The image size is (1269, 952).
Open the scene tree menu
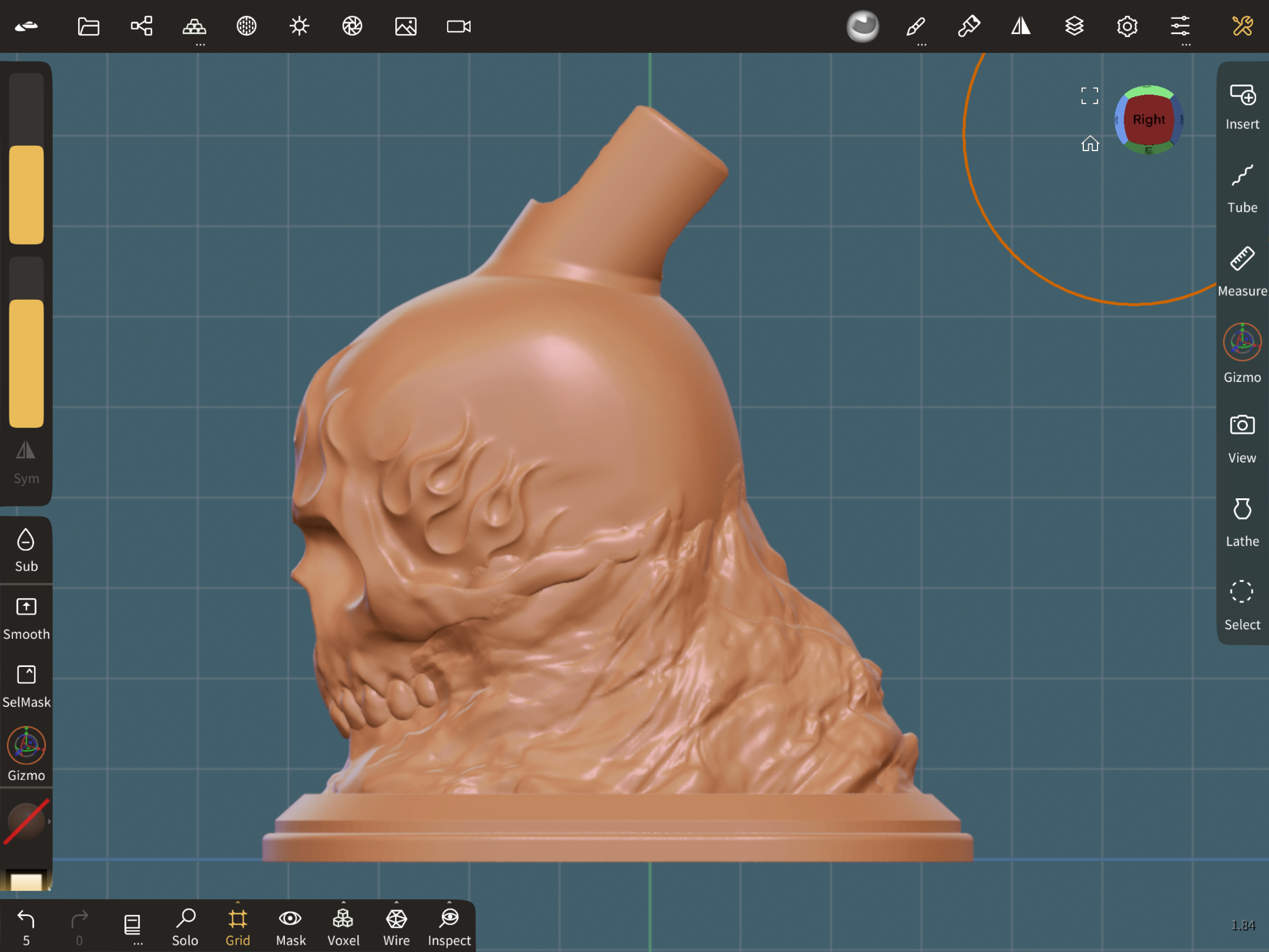point(141,26)
